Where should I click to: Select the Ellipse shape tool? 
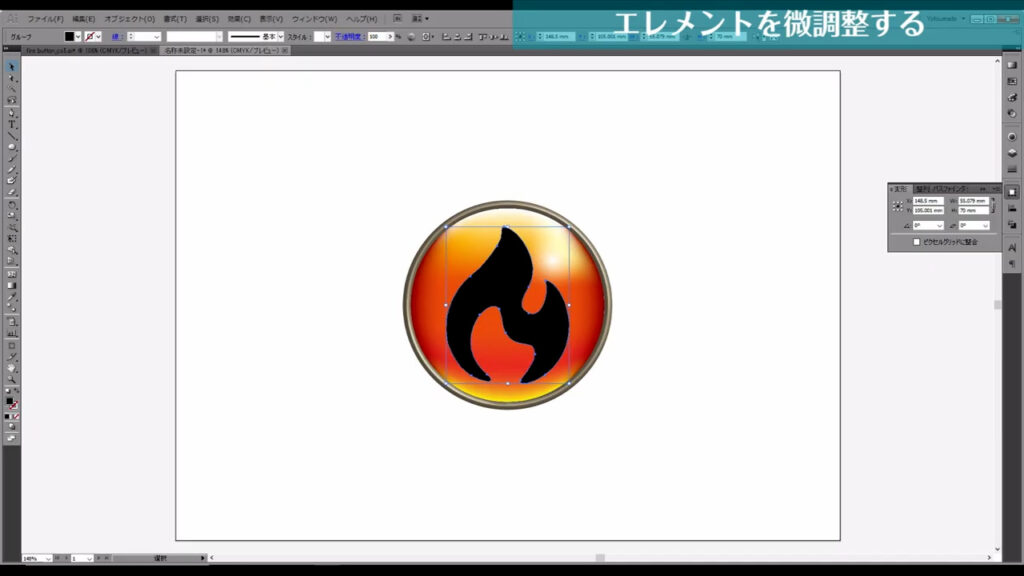pos(12,147)
